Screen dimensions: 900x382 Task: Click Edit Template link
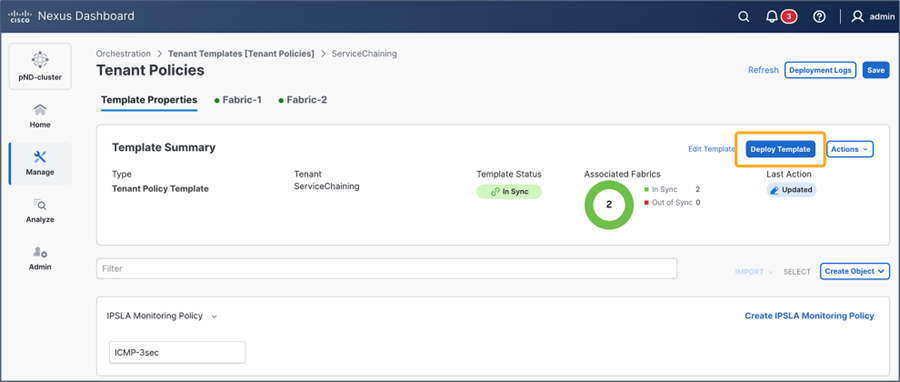click(x=711, y=149)
